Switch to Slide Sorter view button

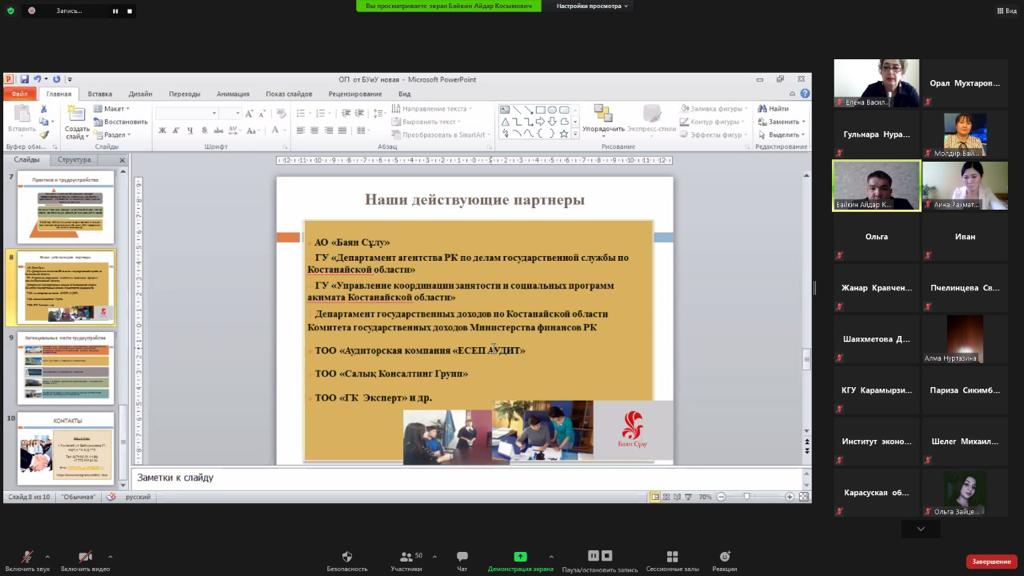coord(666,497)
